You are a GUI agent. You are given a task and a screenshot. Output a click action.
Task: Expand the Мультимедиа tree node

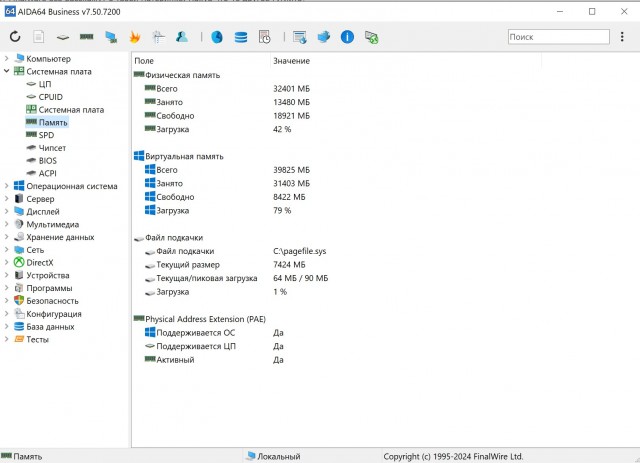(x=7, y=224)
